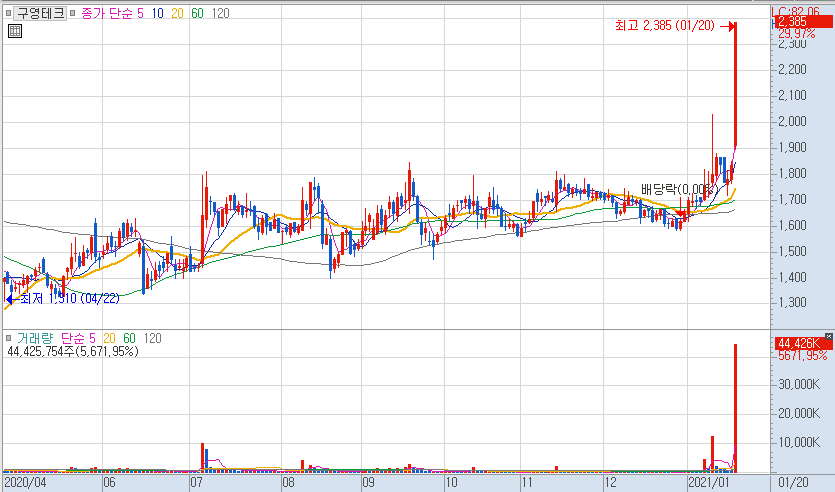
Task: Select the volume 단순 5 average label
Action: (78, 338)
